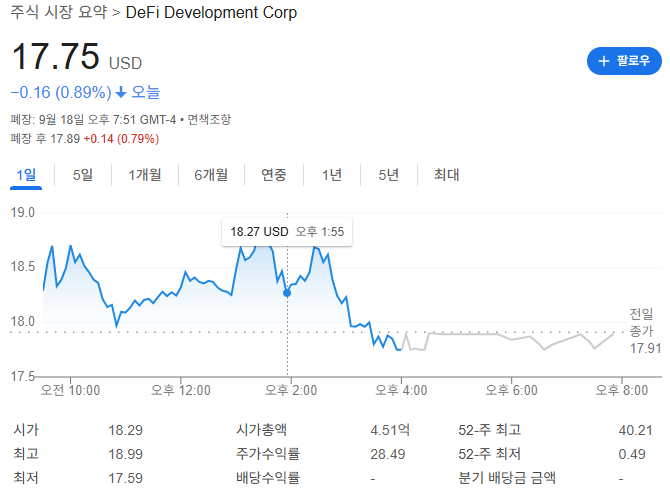
Task: Click the 시가총액 value 4.51억
Action: click(x=390, y=430)
